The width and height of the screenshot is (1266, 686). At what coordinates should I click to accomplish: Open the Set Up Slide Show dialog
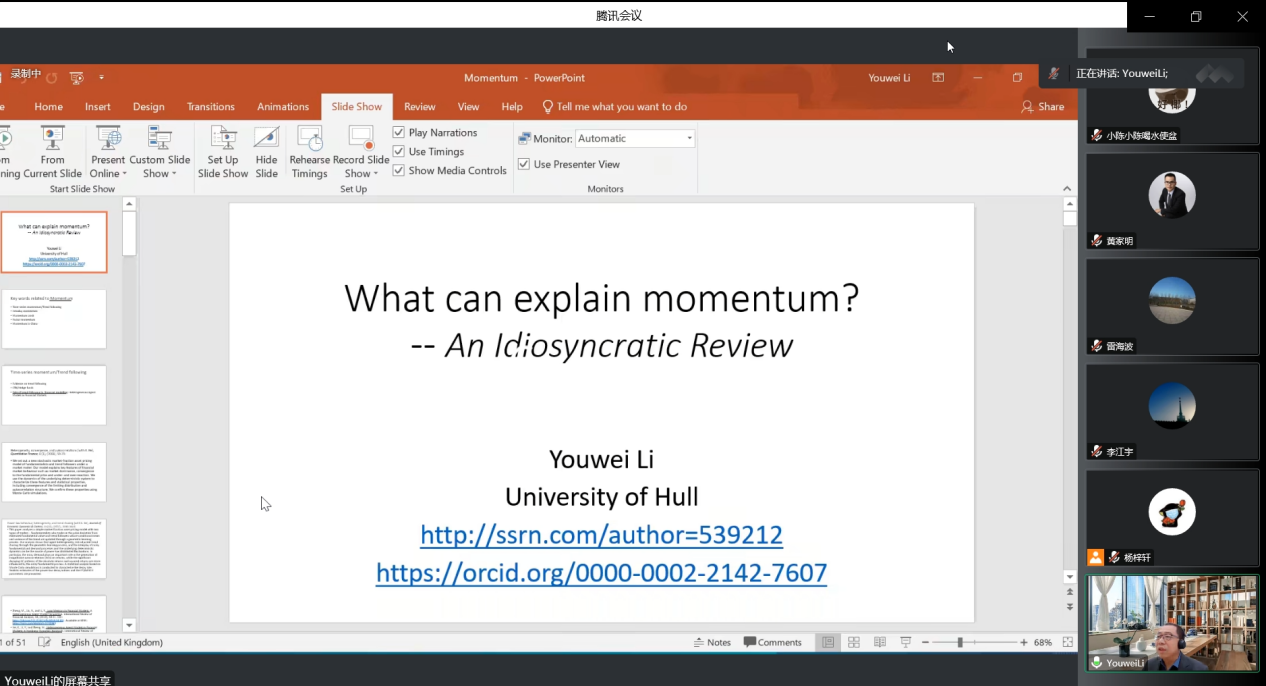click(223, 139)
